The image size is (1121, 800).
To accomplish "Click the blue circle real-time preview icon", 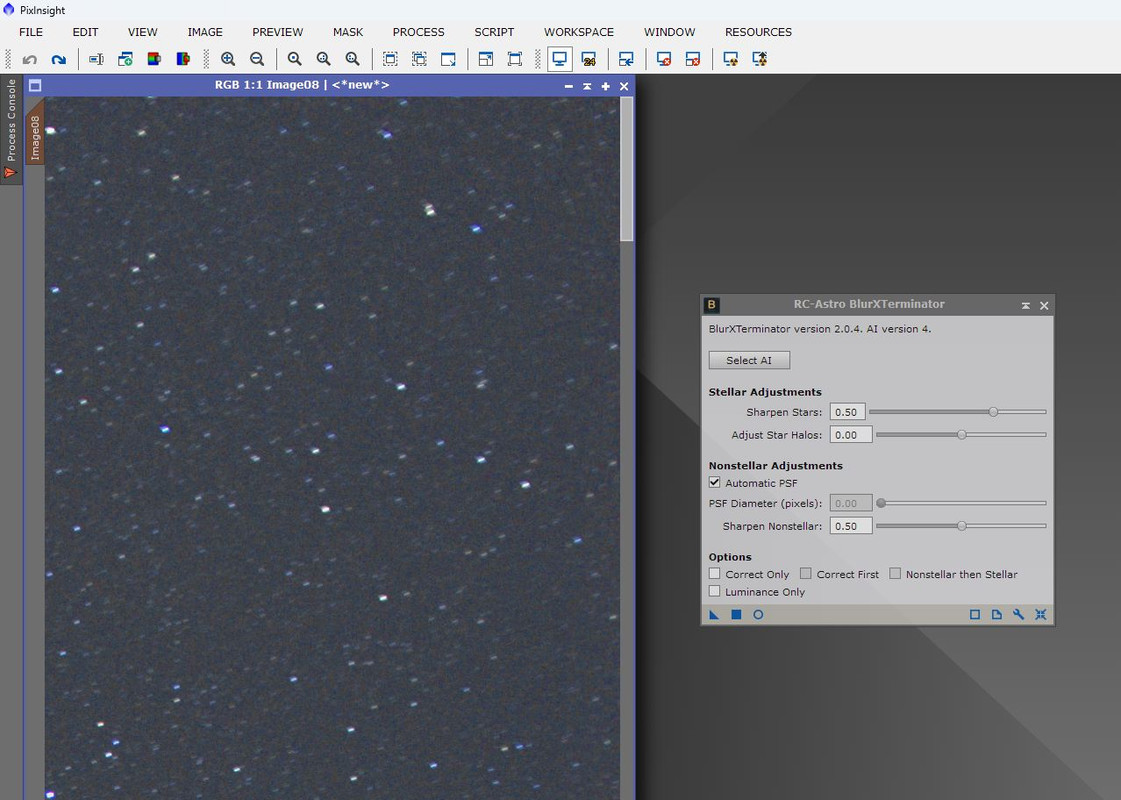I will point(759,615).
